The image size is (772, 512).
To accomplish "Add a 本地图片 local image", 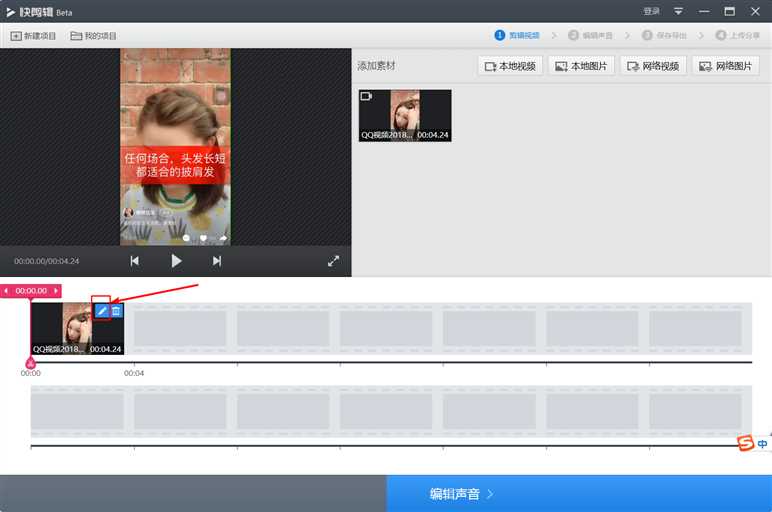I will pyautogui.click(x=581, y=66).
